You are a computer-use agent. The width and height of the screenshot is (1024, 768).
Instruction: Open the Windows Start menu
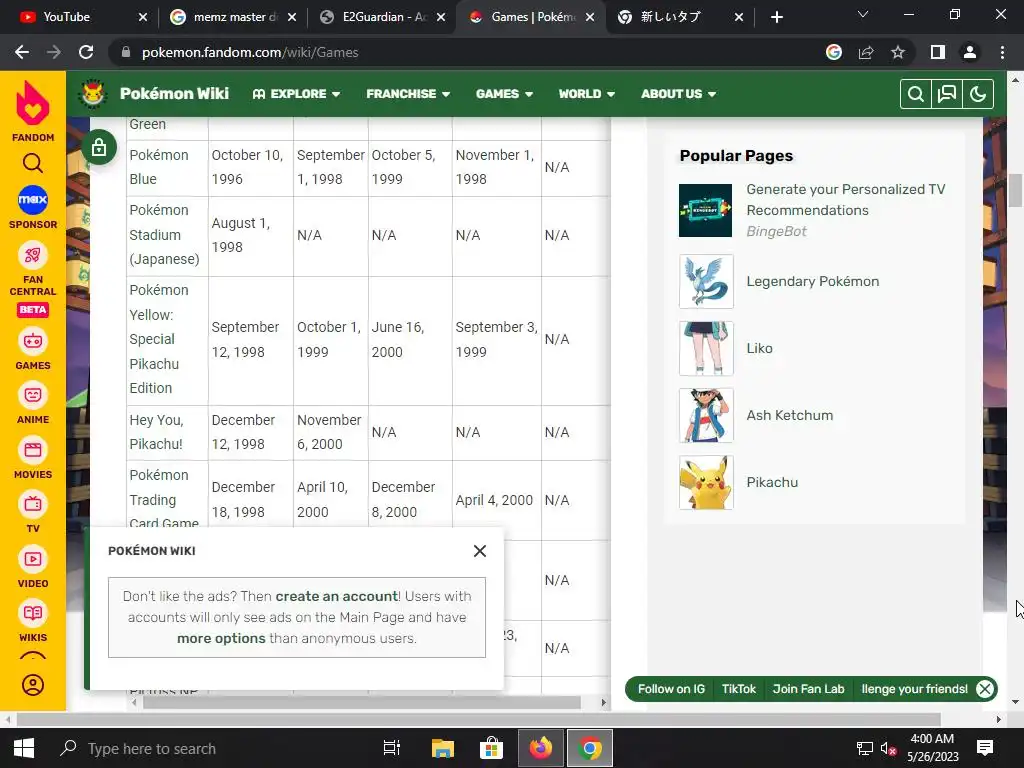24,748
